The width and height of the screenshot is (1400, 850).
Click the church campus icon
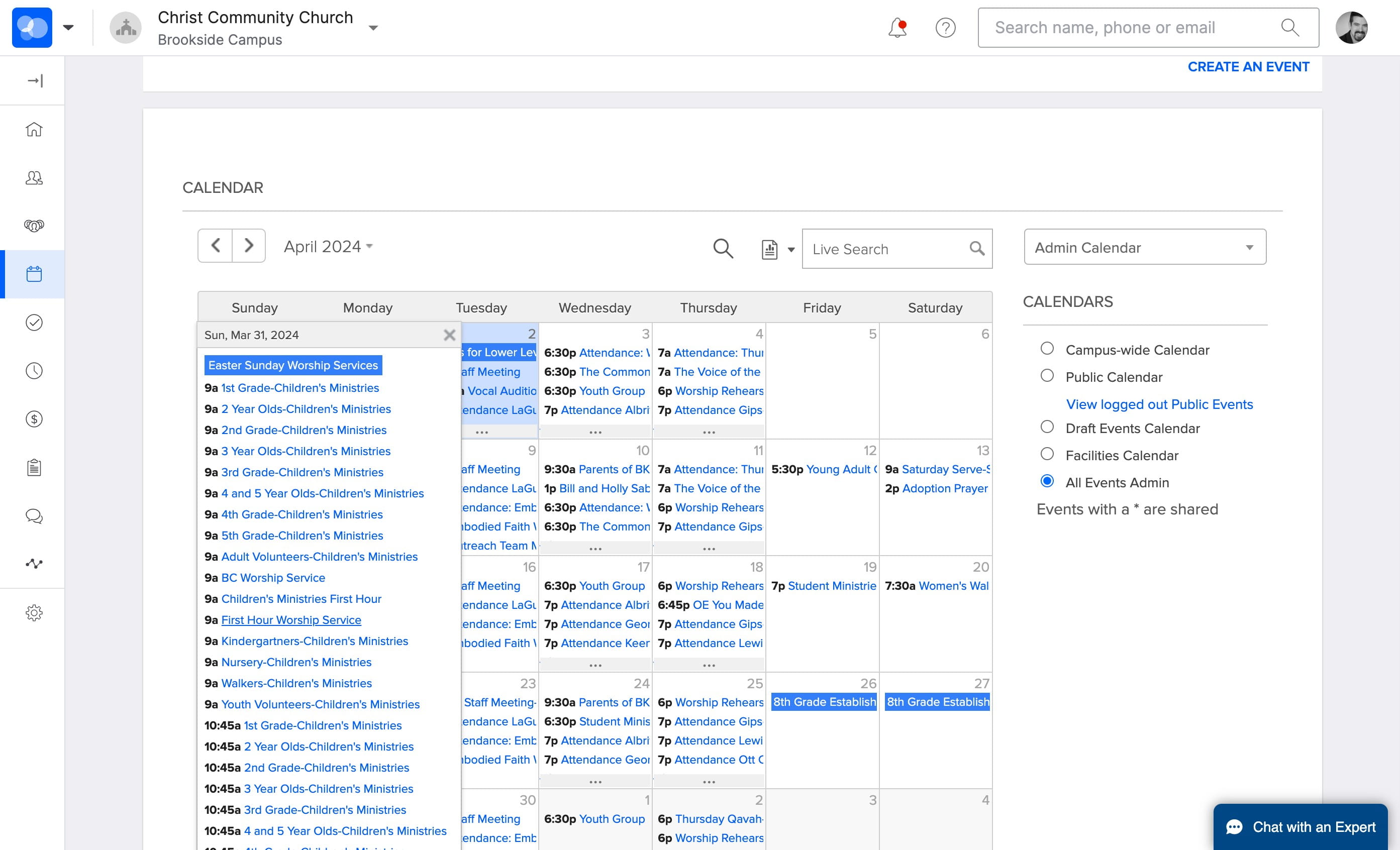tap(126, 27)
